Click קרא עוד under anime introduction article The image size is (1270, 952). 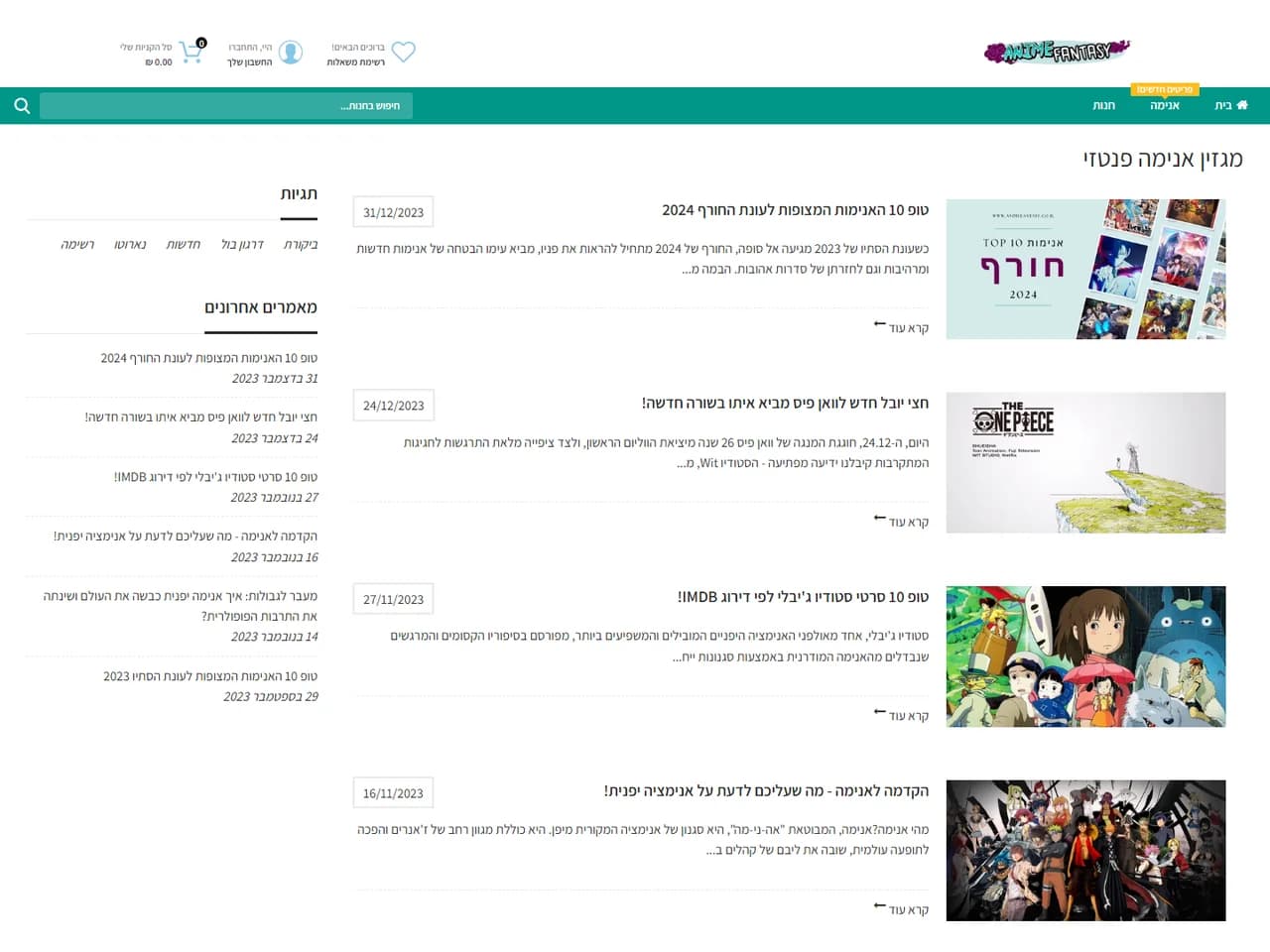pos(909,909)
